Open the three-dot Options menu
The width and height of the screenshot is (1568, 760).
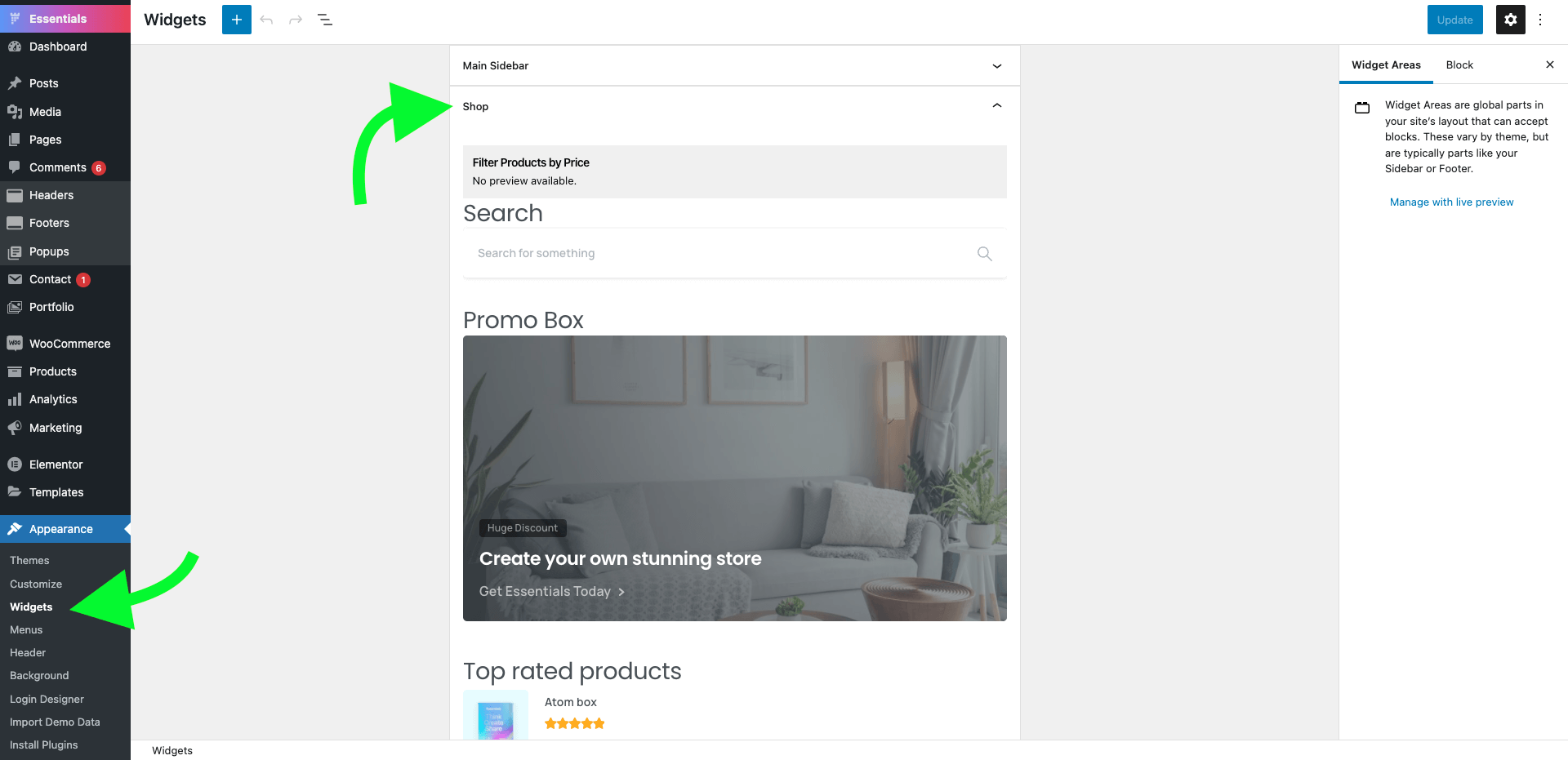(x=1540, y=19)
